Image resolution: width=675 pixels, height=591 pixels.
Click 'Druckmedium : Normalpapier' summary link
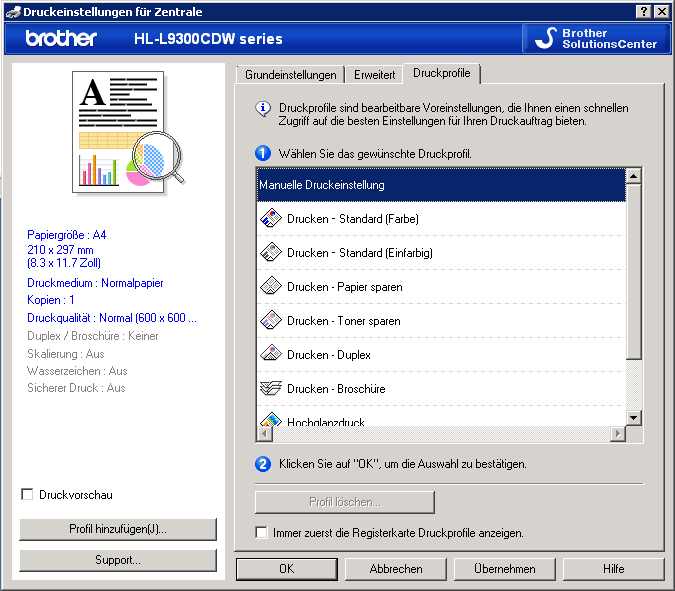pos(95,283)
